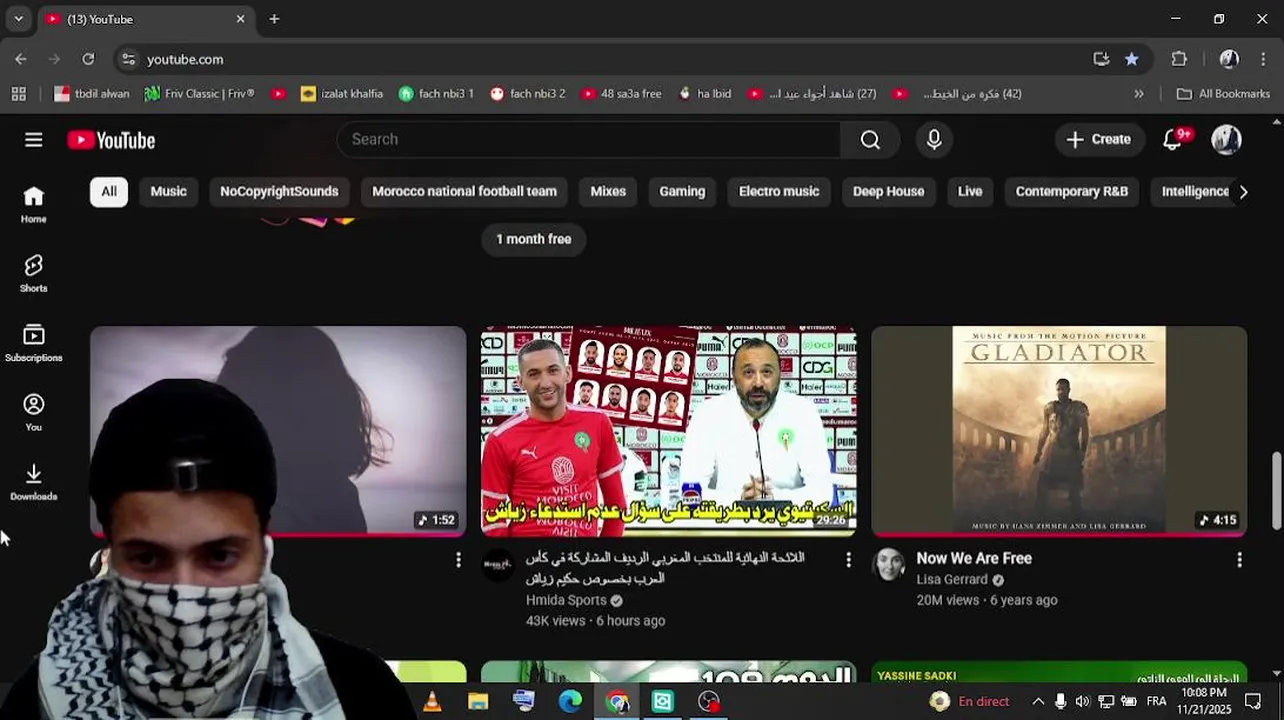Viewport: 1284px width, 720px height.
Task: Click the volume icon in system tray
Action: (1083, 701)
